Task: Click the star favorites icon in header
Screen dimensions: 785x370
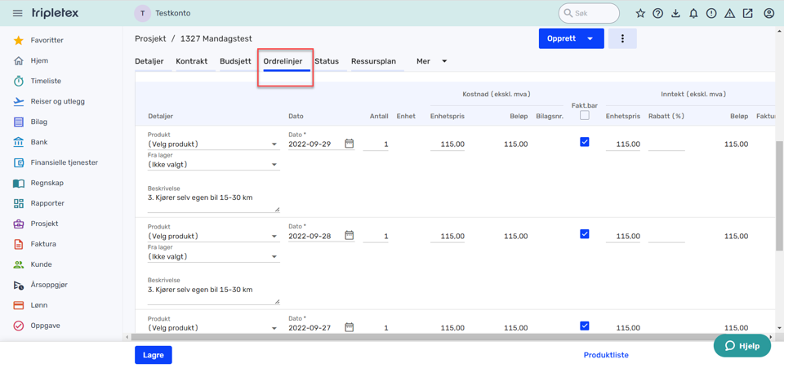Action: point(640,14)
